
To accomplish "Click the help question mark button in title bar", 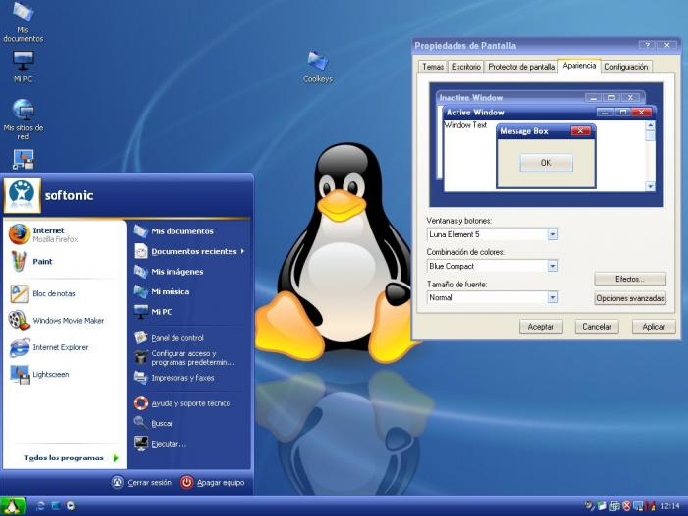I will click(x=647, y=45).
